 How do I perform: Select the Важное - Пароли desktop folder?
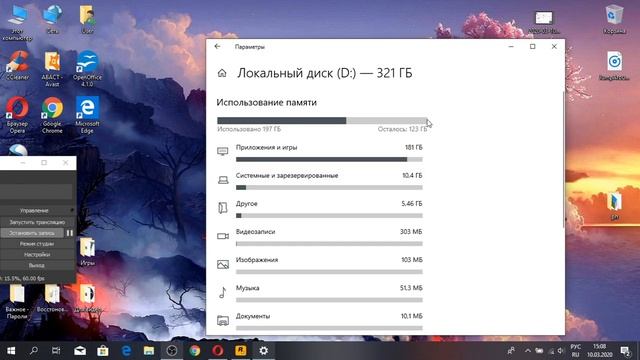(17, 302)
